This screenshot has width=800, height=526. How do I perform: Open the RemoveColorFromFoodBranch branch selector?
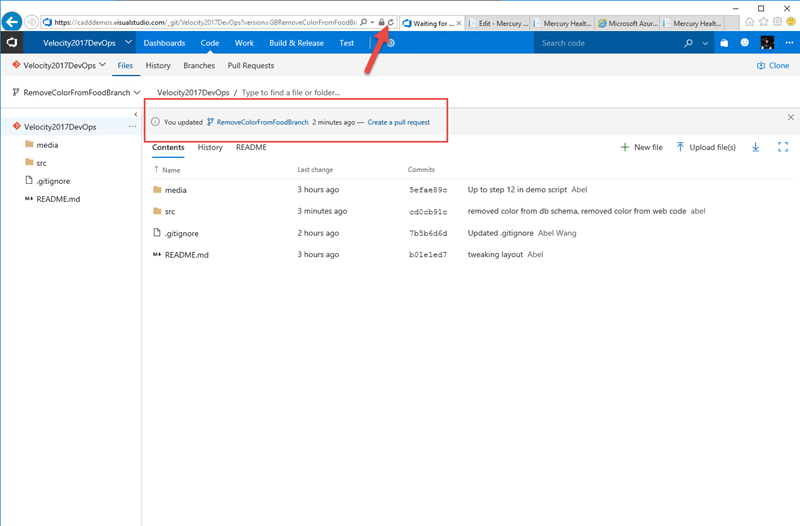[x=76, y=92]
